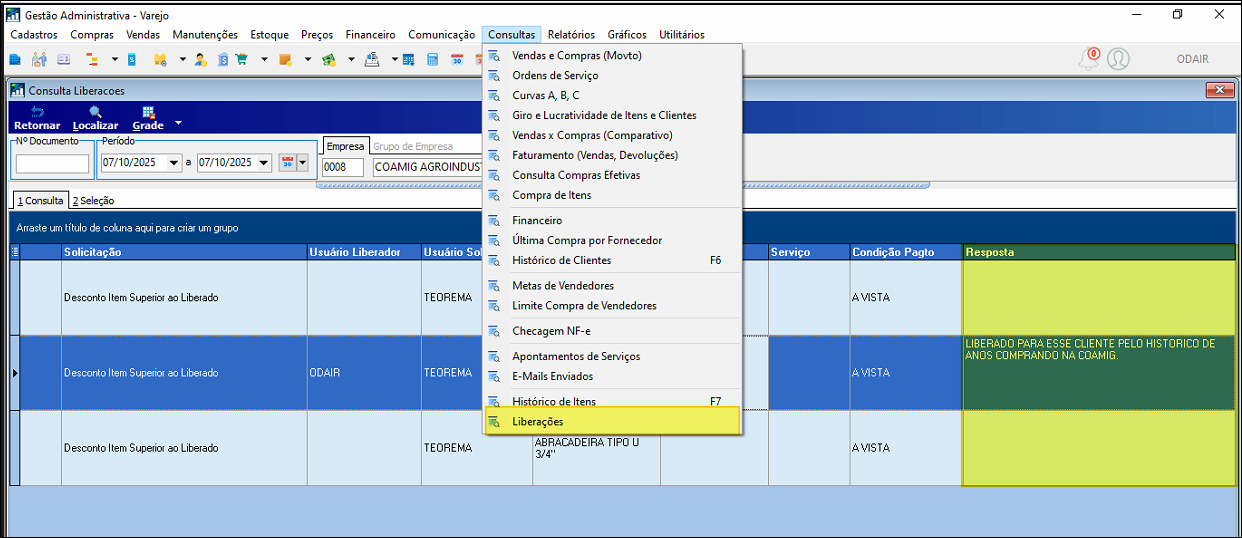The height and width of the screenshot is (538, 1242).
Task: Open the Relatórios menu
Action: (x=571, y=35)
